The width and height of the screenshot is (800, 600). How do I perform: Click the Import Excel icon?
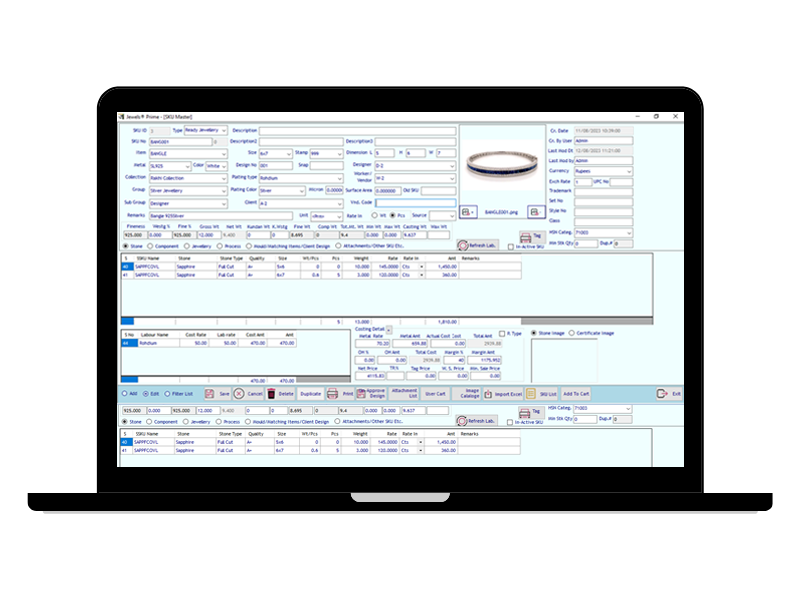click(489, 394)
